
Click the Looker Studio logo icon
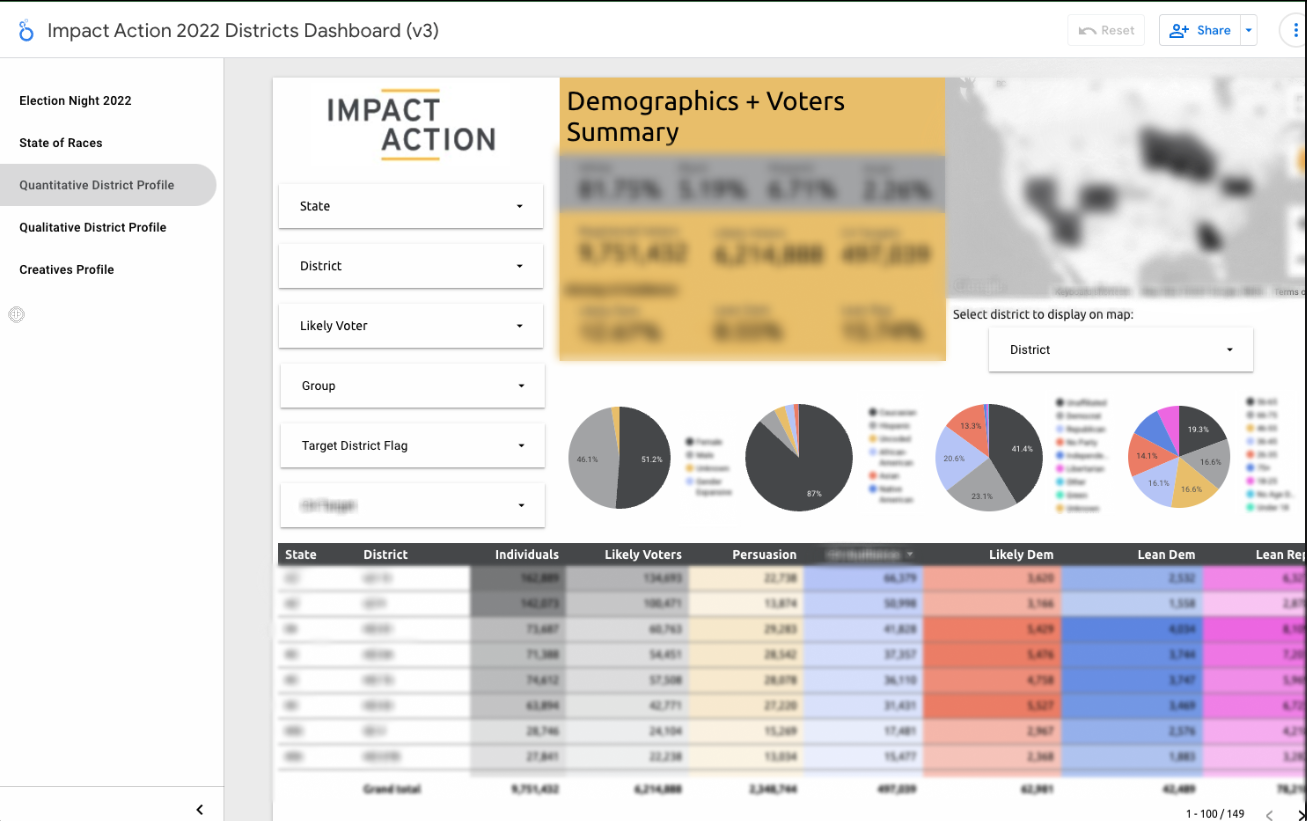click(x=26, y=30)
